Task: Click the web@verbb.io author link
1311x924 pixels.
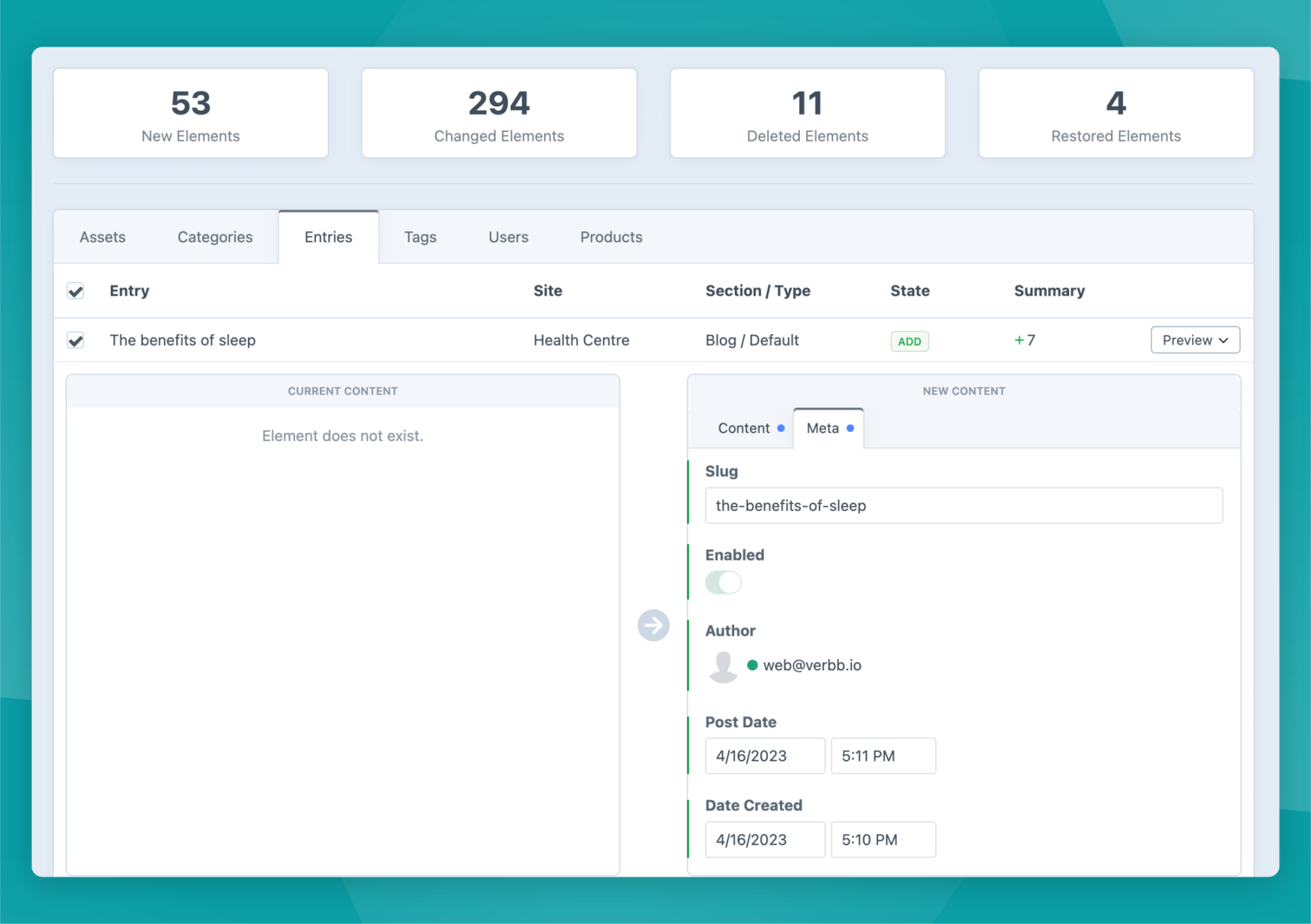Action: [x=812, y=665]
